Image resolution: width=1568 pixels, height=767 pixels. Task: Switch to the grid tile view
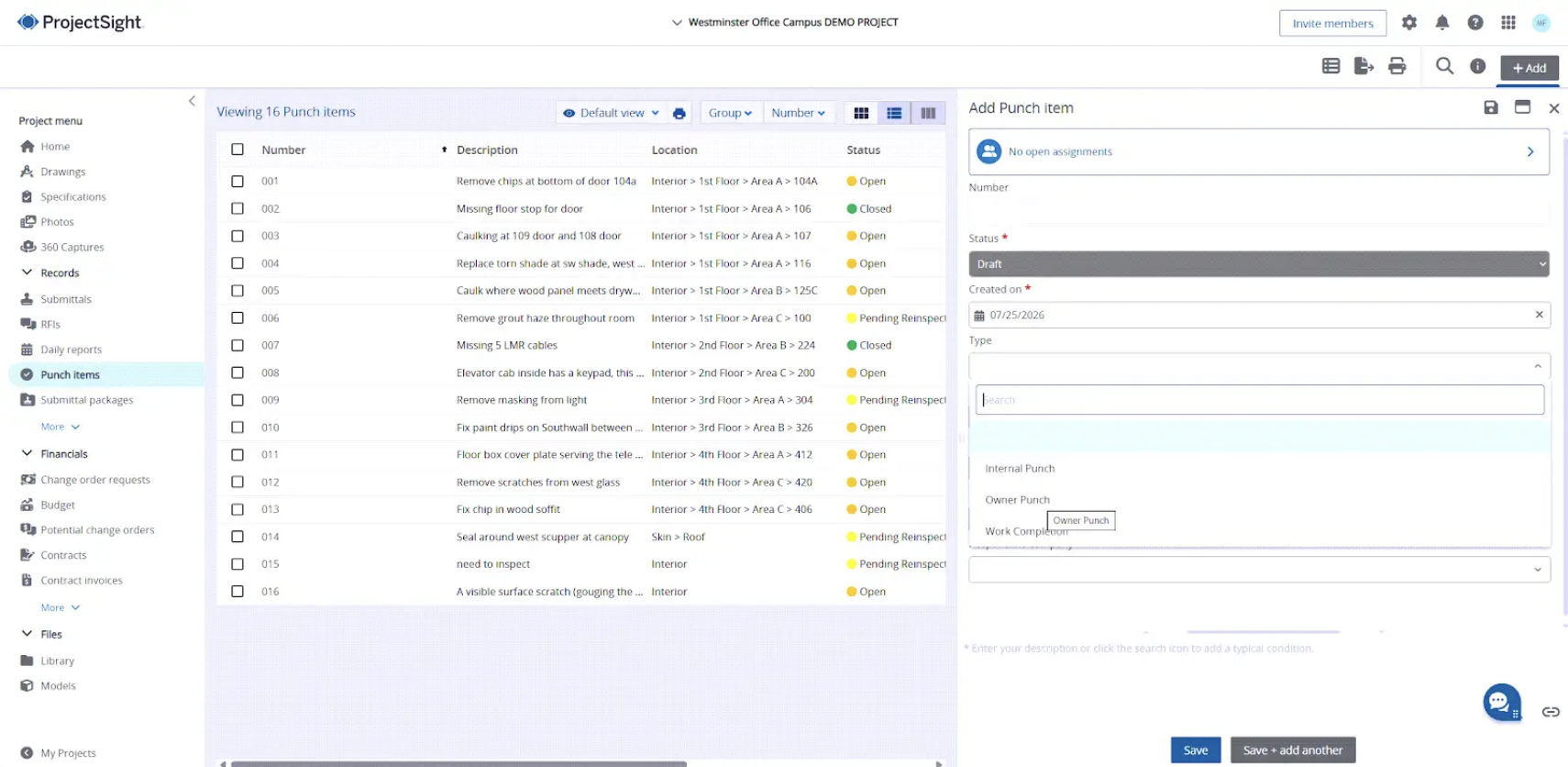point(861,113)
